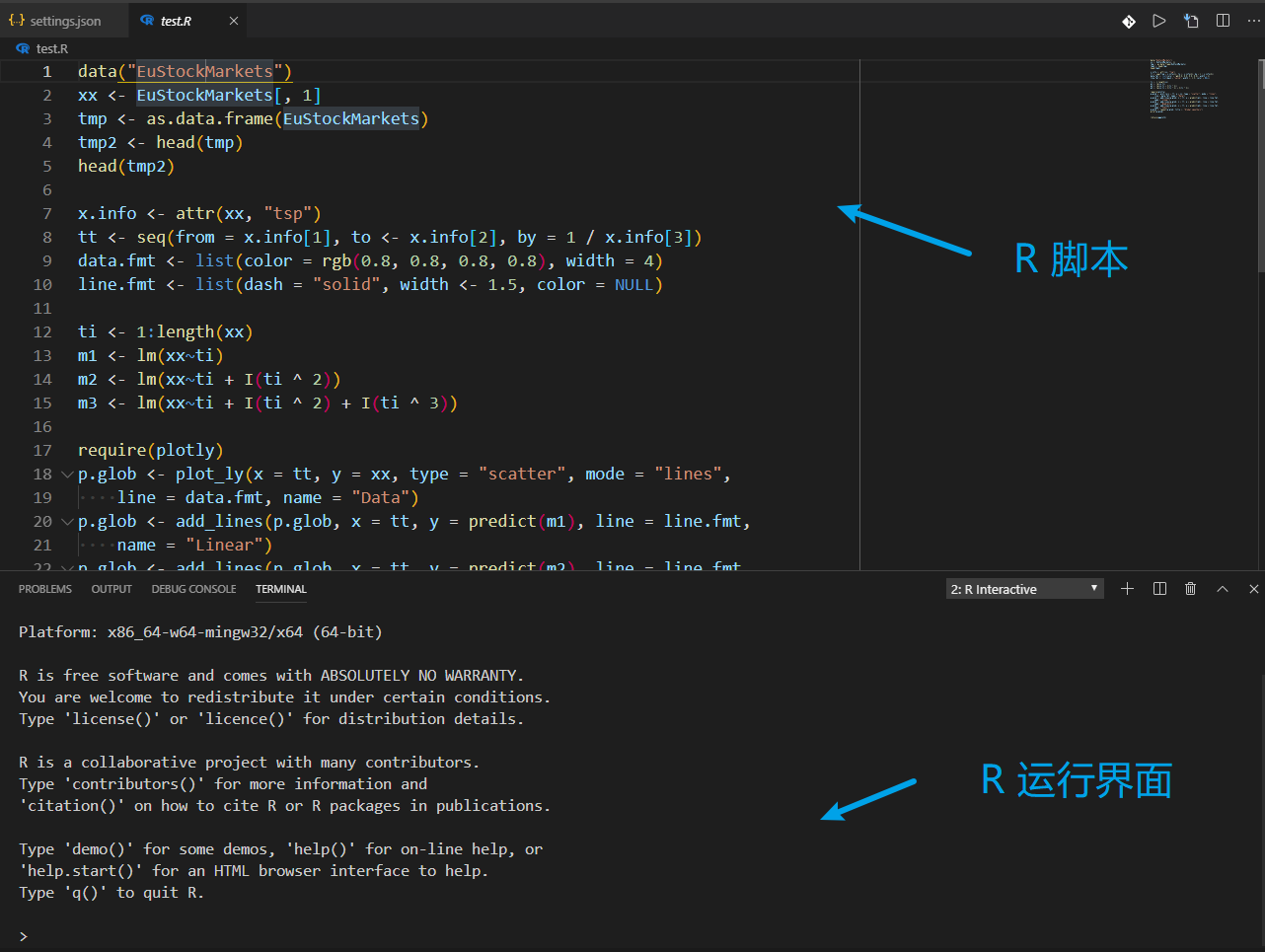Image resolution: width=1265 pixels, height=952 pixels.
Task: Kill terminal with trash icon
Action: (1191, 589)
